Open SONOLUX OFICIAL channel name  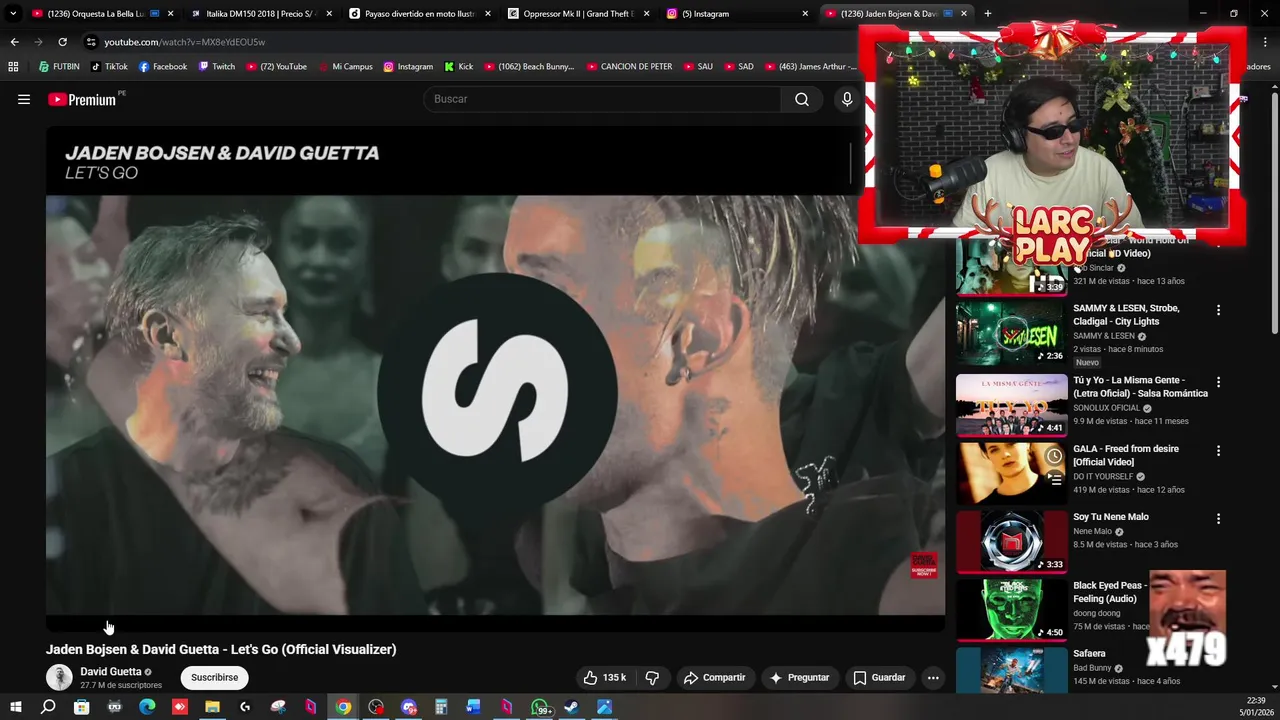[1106, 408]
